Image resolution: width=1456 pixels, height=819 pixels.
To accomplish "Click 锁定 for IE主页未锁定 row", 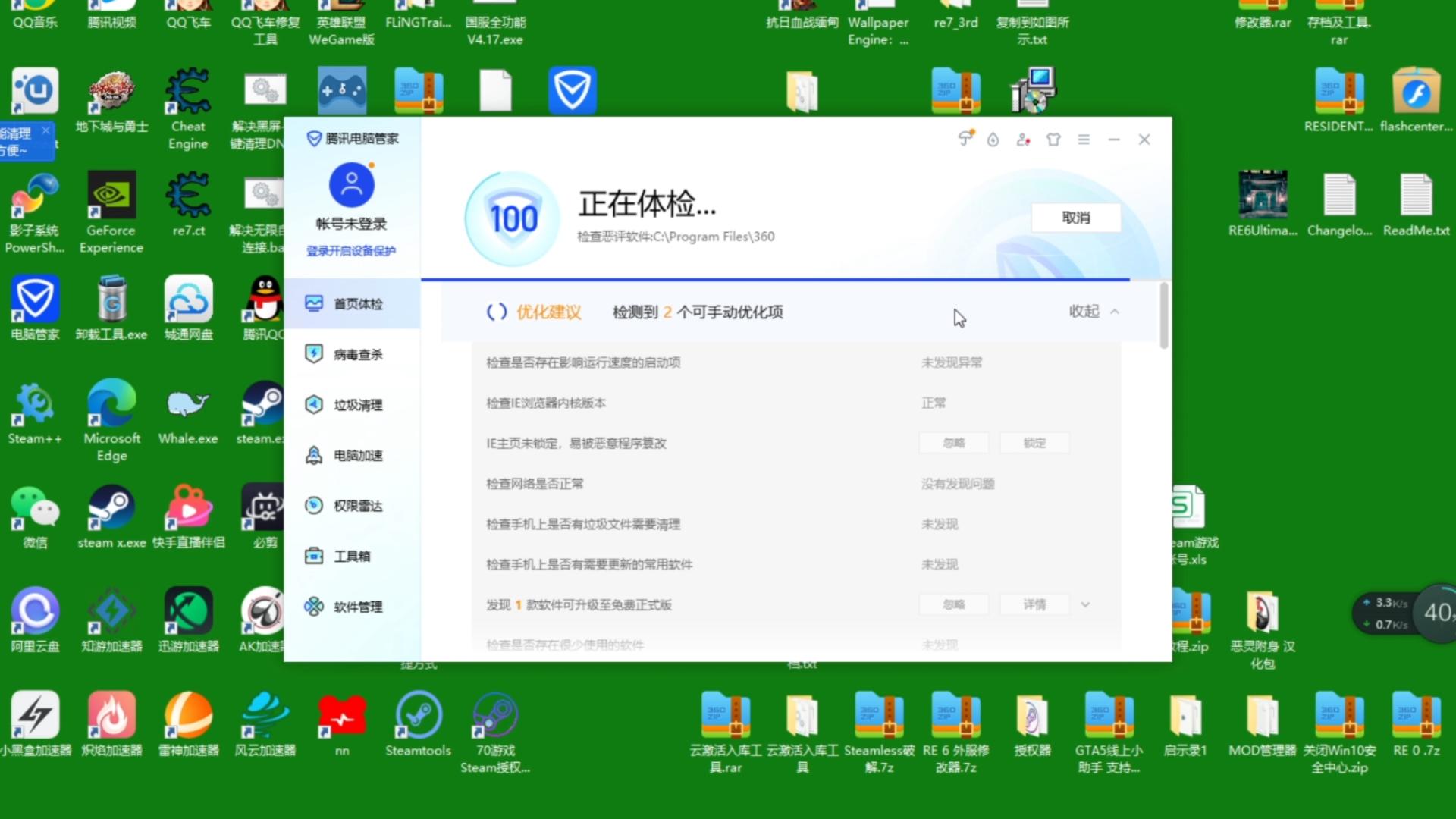I will (1035, 443).
